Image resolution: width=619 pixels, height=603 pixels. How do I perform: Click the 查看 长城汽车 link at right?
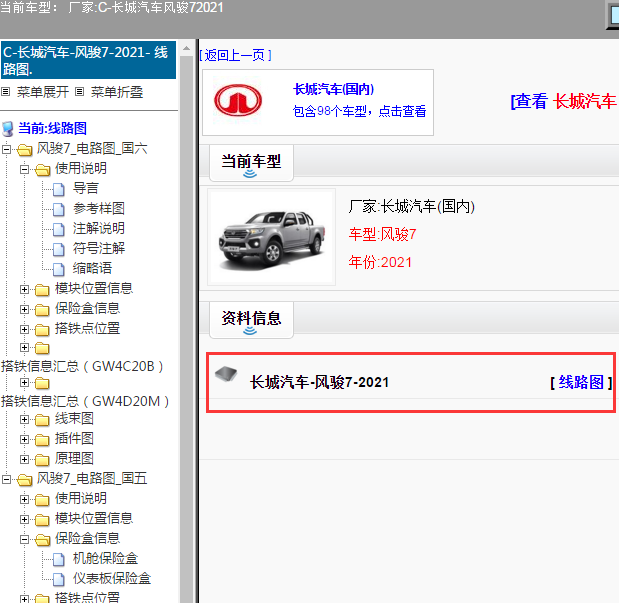[563, 101]
